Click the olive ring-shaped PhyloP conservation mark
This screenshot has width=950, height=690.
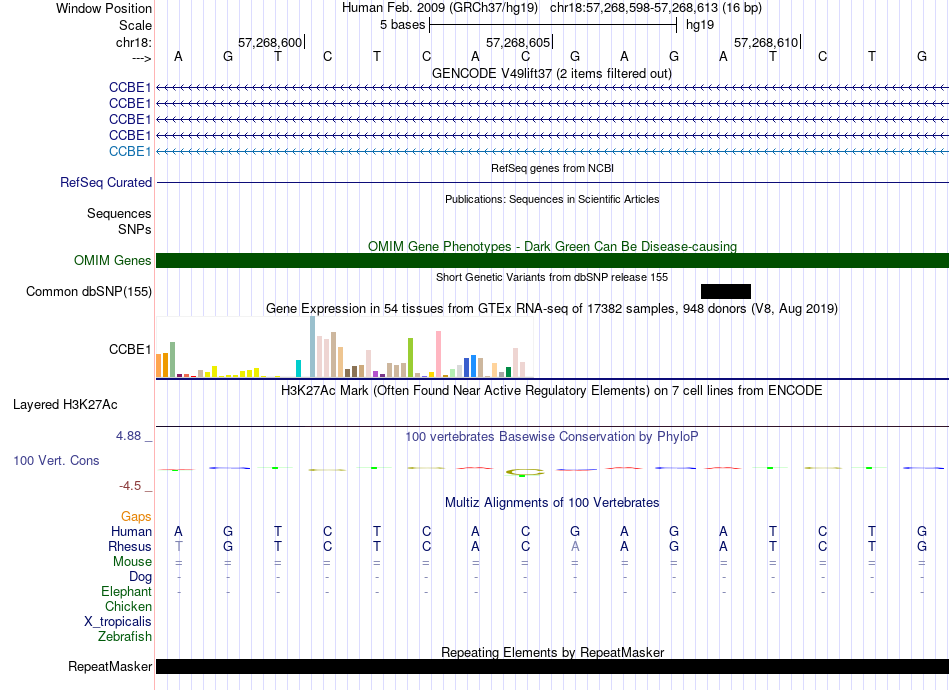pyautogui.click(x=525, y=472)
